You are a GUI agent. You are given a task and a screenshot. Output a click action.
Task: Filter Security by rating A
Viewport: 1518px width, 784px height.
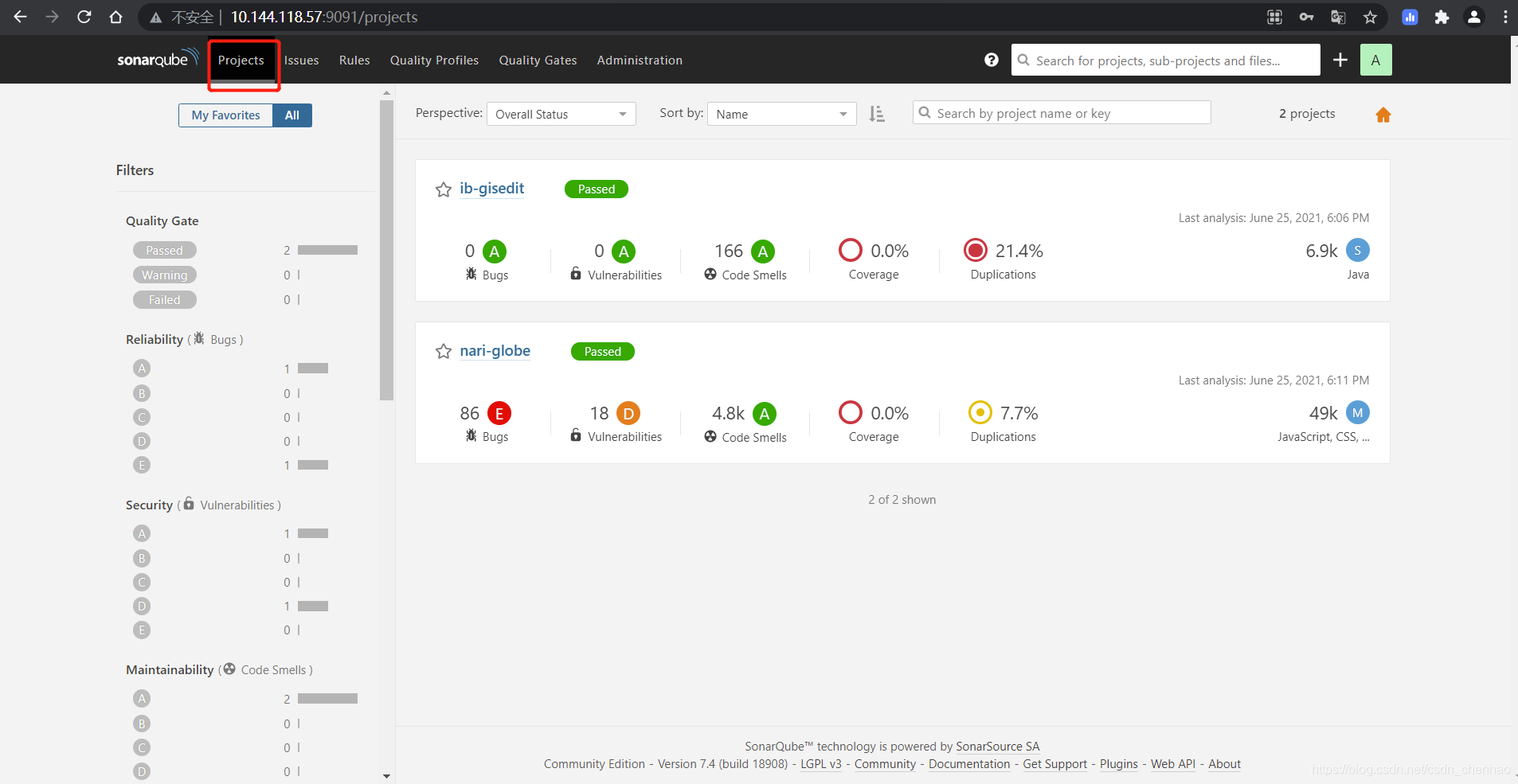(x=142, y=533)
